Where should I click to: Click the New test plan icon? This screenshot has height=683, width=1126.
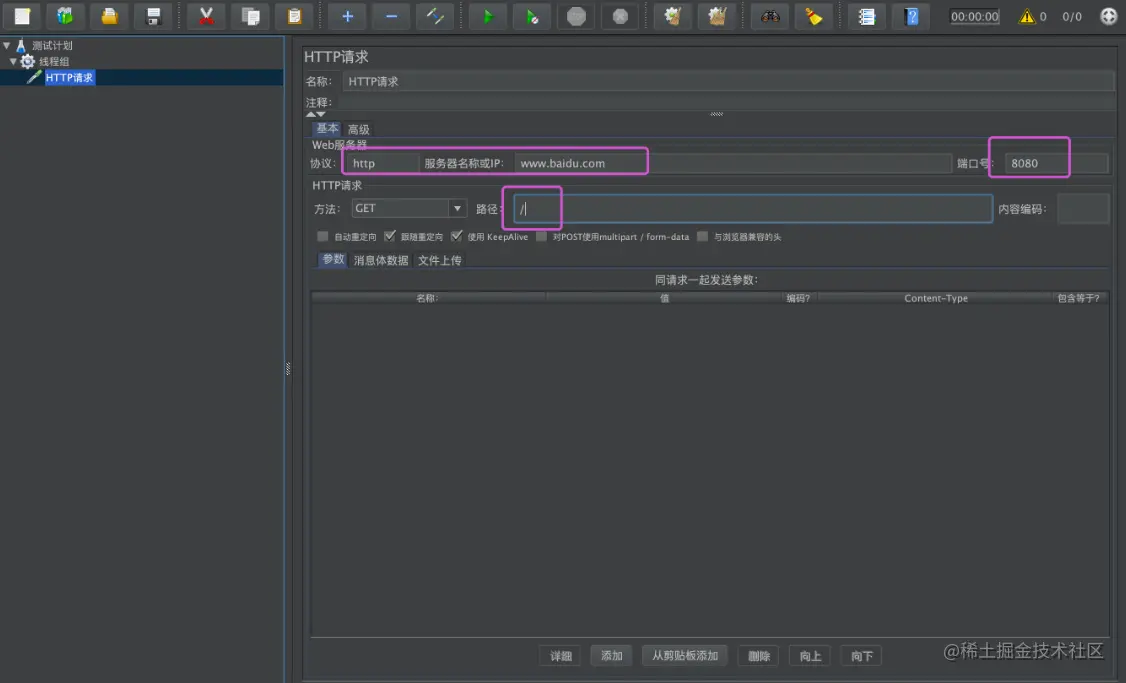pyautogui.click(x=22, y=16)
